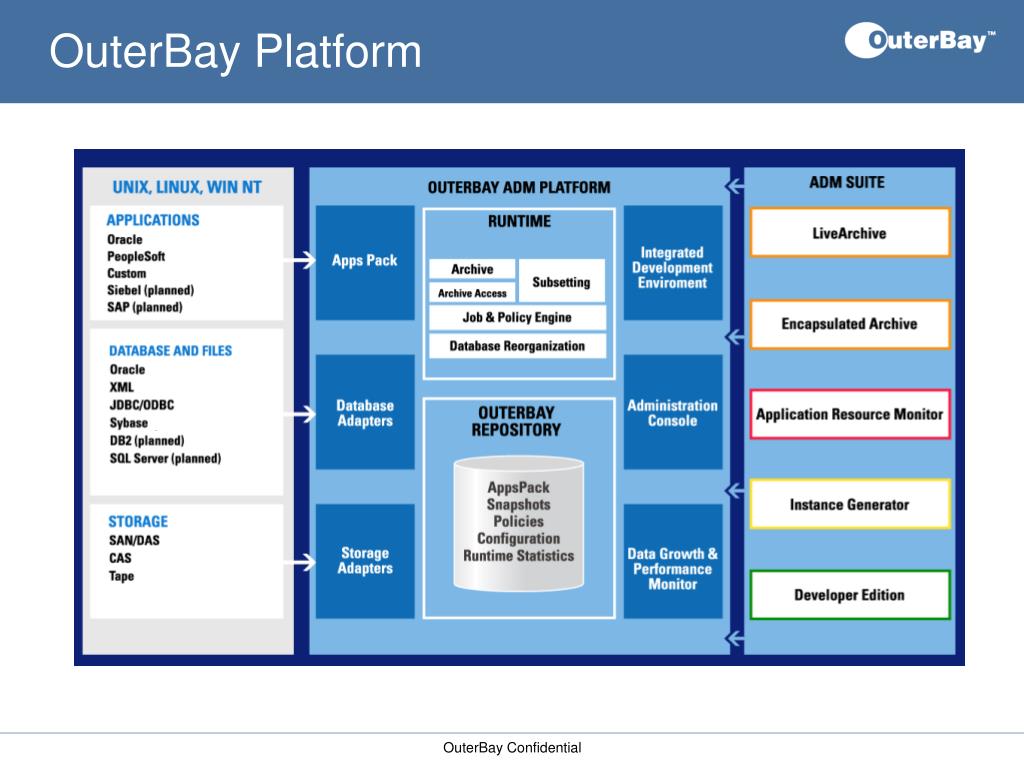Click the Archive Access box
Image resolution: width=1024 pixels, height=768 pixels.
[x=472, y=293]
